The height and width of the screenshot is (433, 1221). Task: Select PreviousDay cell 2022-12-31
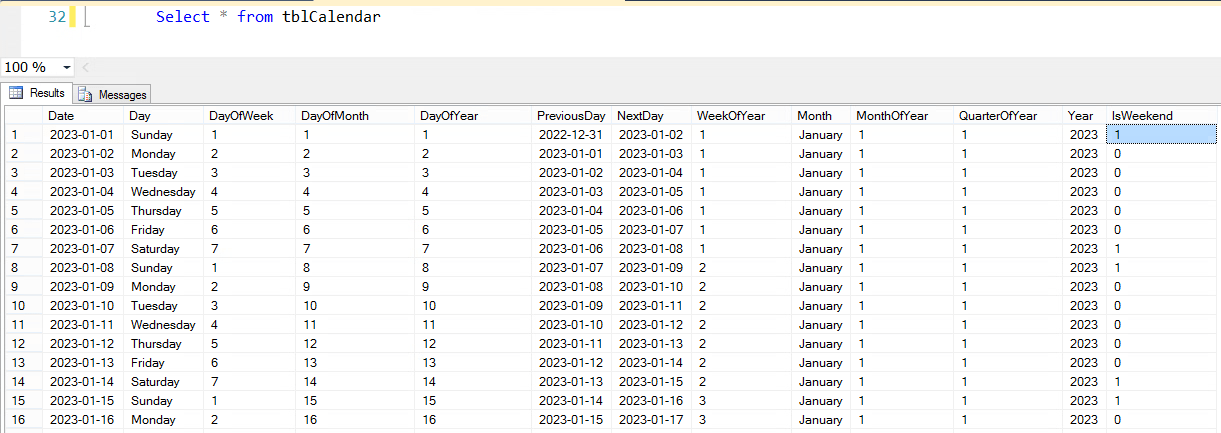click(572, 135)
